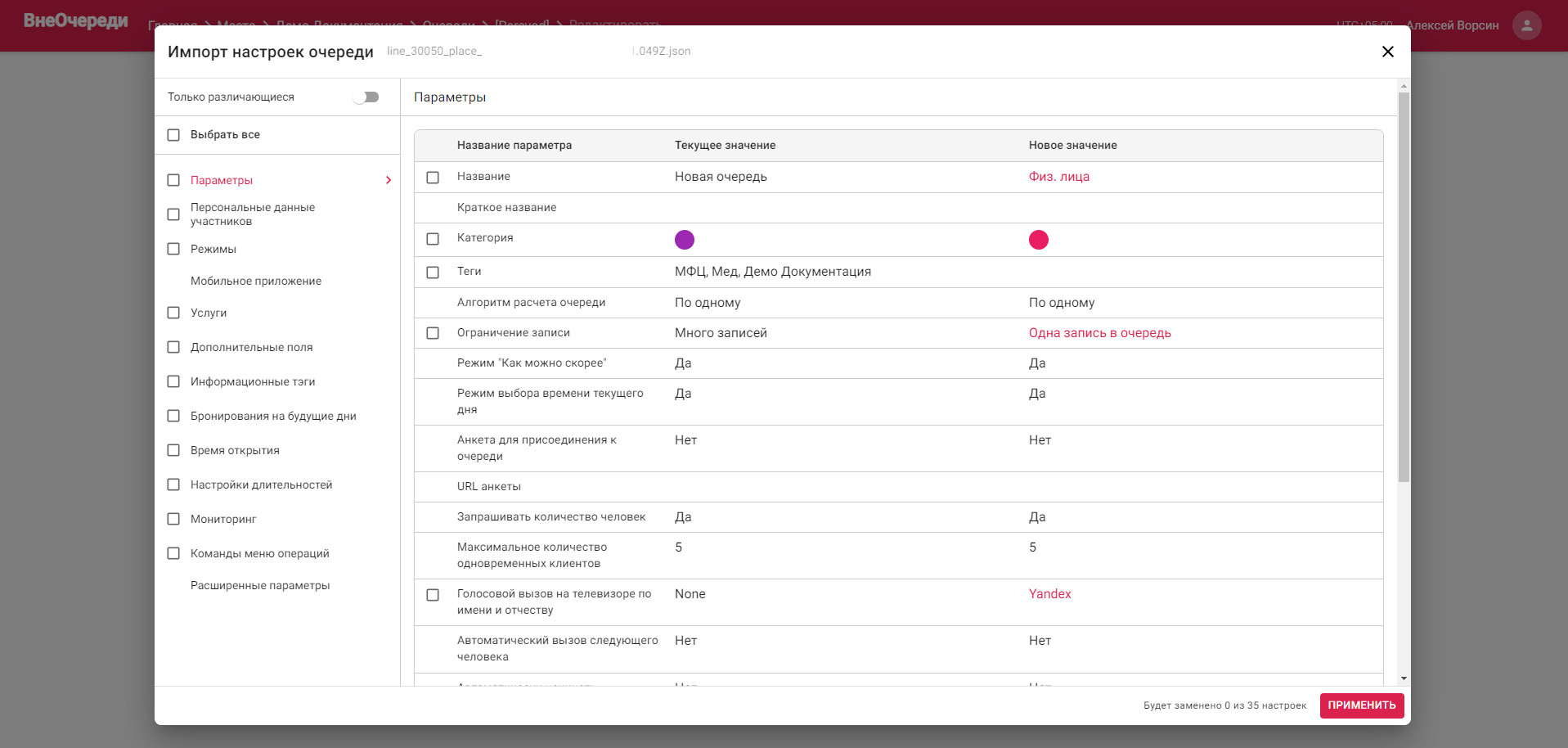The image size is (1568, 748).
Task: Toggle the Только различающиеся switch
Action: 366,97
